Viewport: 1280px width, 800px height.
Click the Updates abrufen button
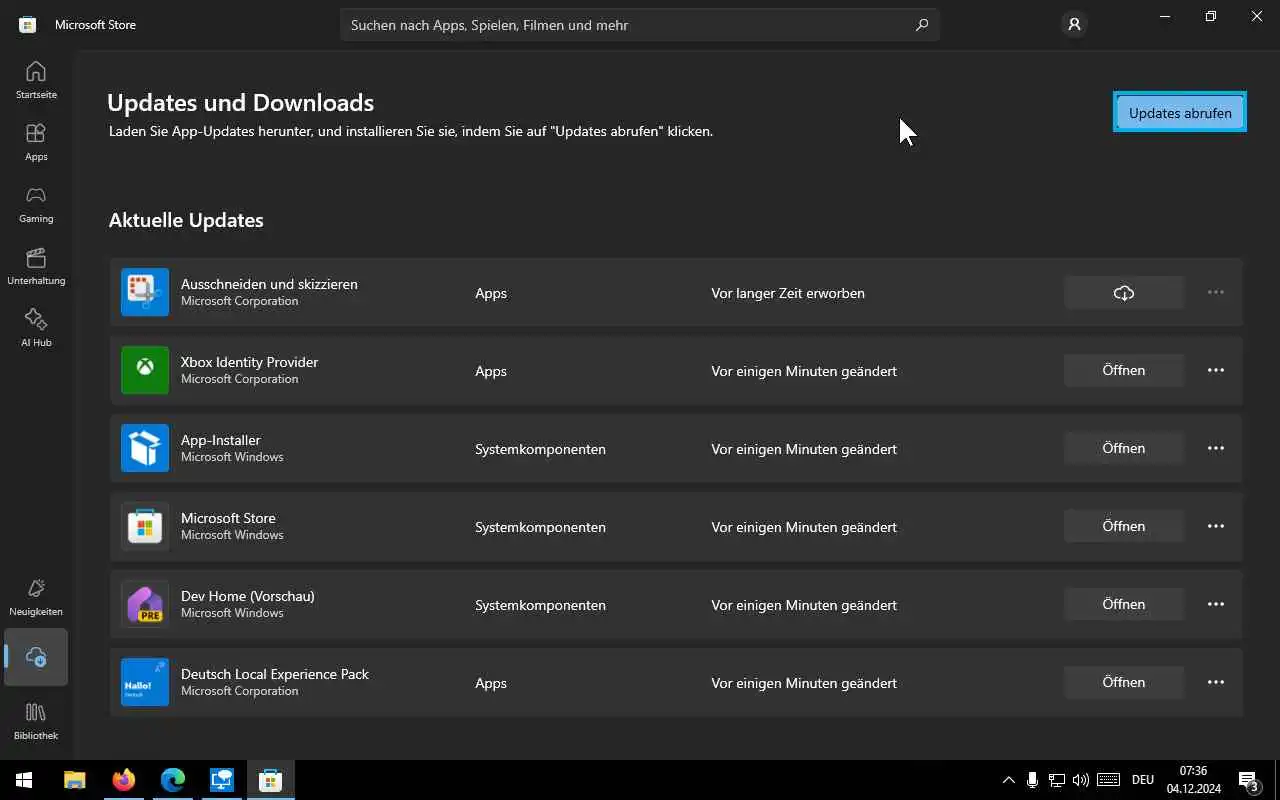pos(1180,112)
